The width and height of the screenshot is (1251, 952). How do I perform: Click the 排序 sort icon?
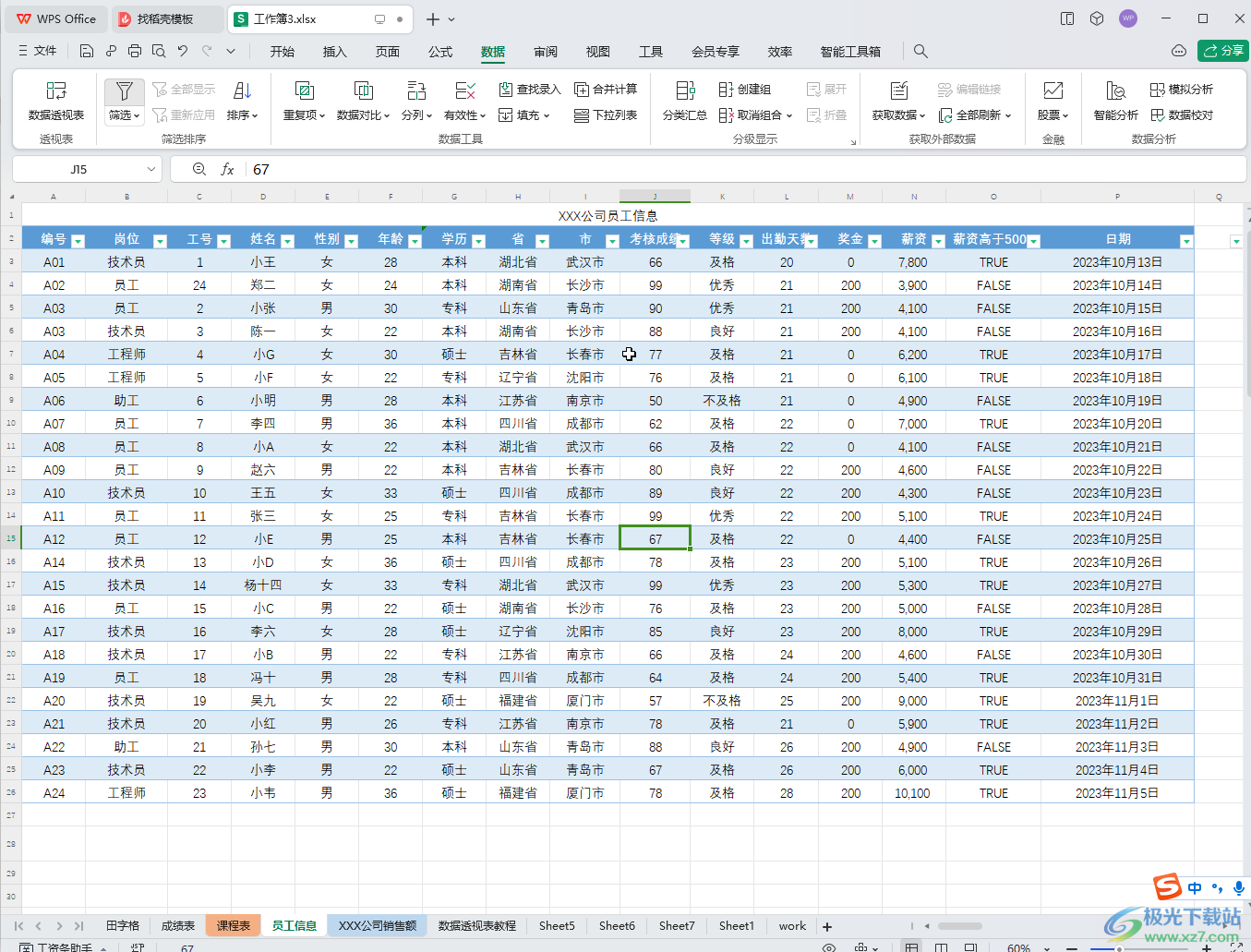pos(242,90)
